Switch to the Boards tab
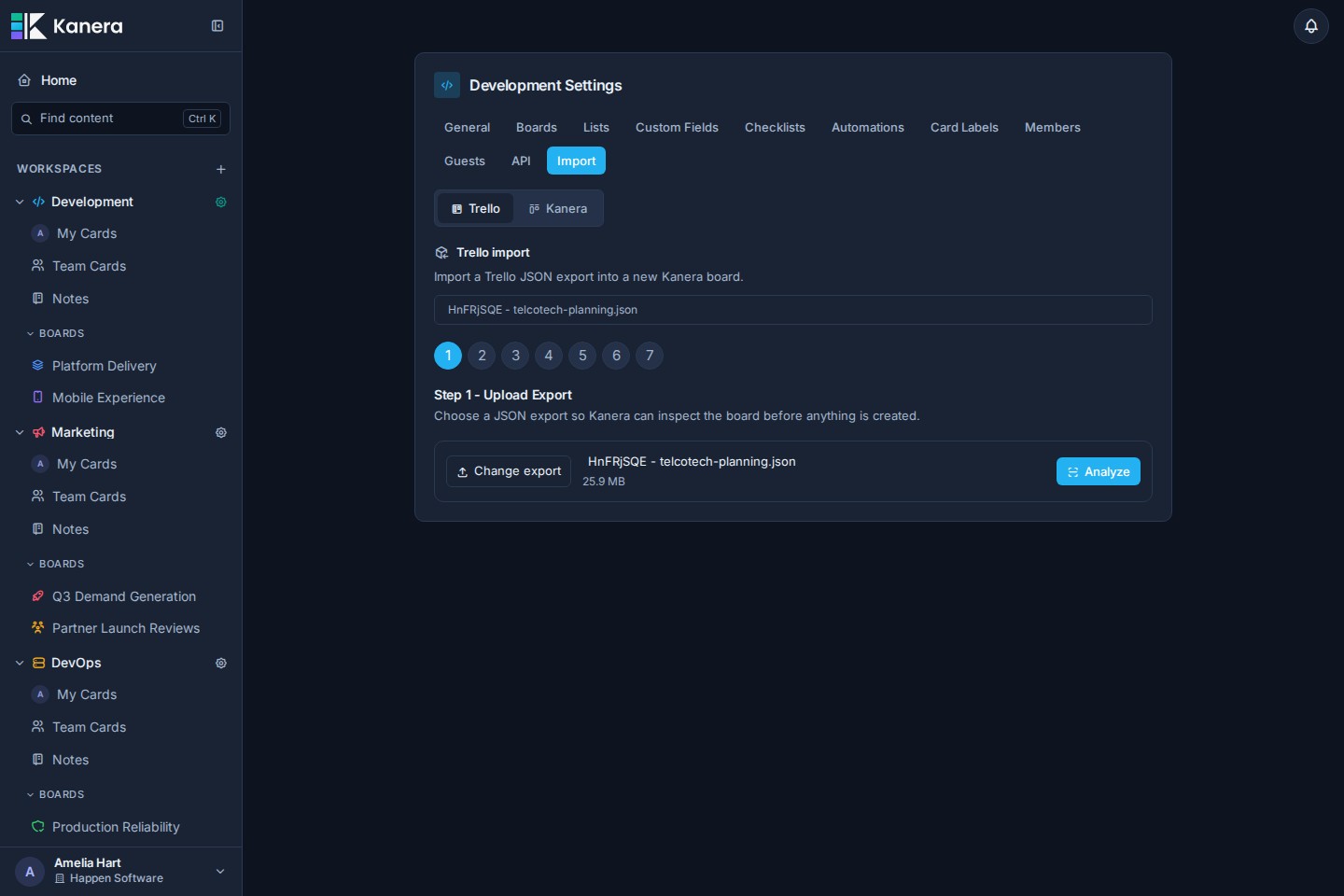 click(537, 128)
